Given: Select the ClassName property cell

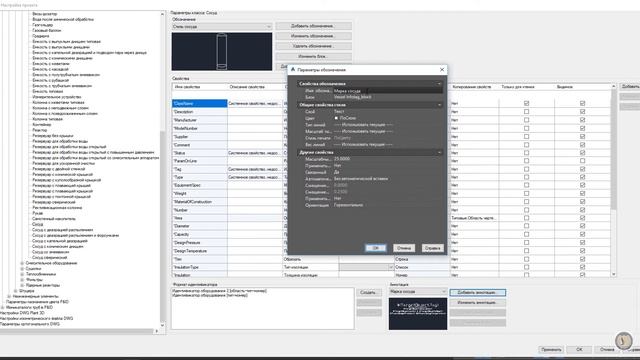Looking at the screenshot, I should [x=200, y=104].
